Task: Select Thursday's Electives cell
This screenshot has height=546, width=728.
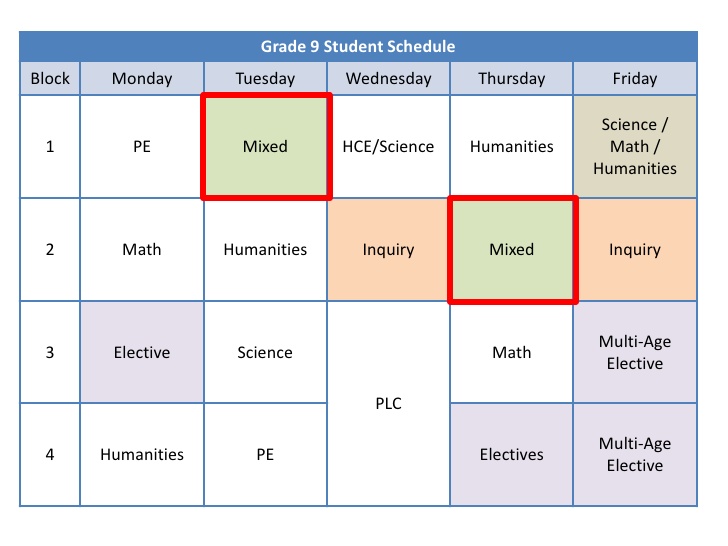Action: click(512, 454)
